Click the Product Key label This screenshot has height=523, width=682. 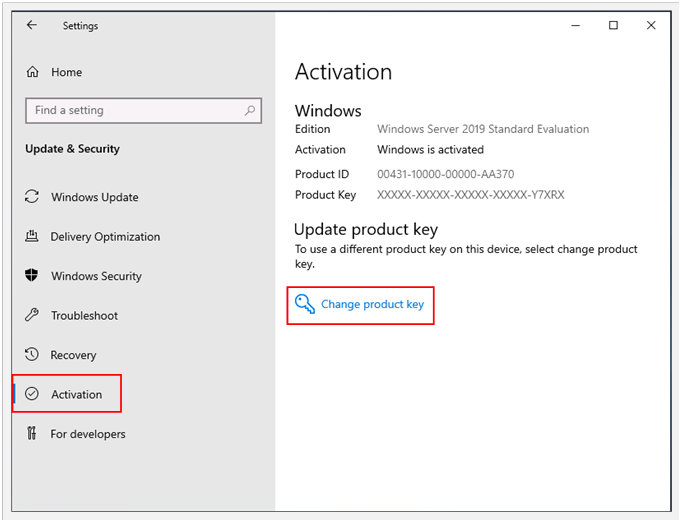[x=325, y=195]
